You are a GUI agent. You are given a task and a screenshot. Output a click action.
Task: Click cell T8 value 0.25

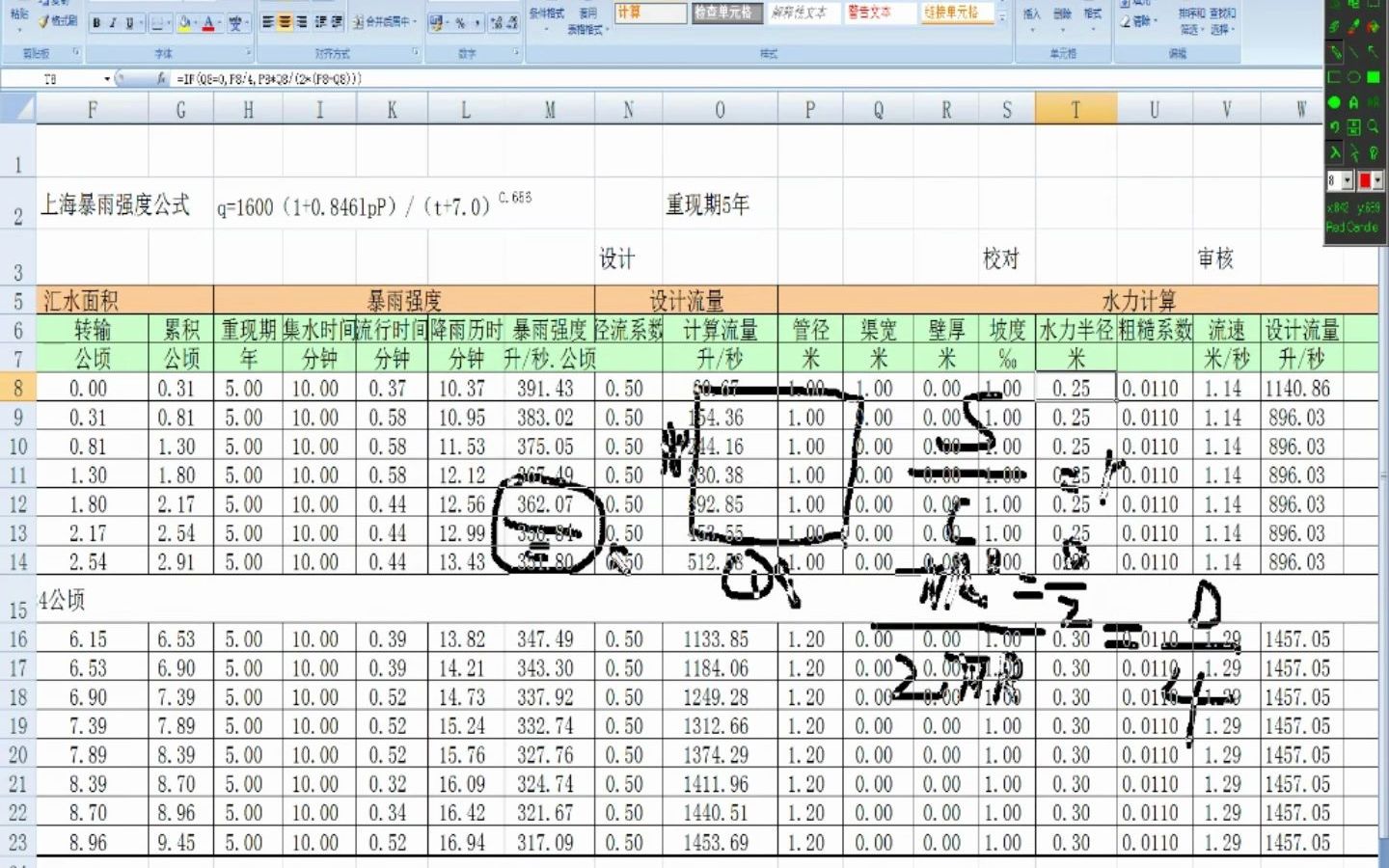1076,388
